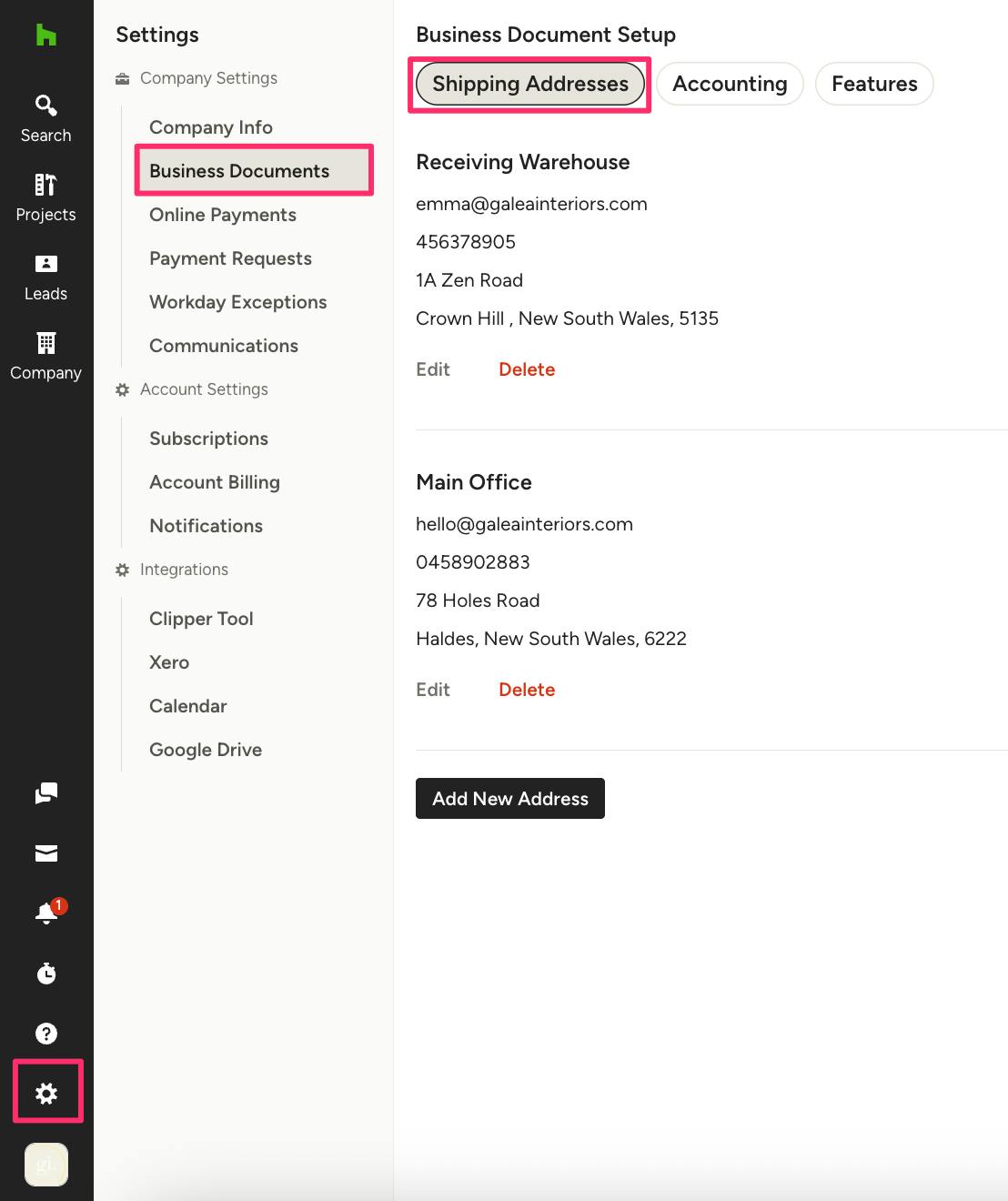Open the Houzz home logo
This screenshot has width=1008, height=1201.
tap(45, 35)
